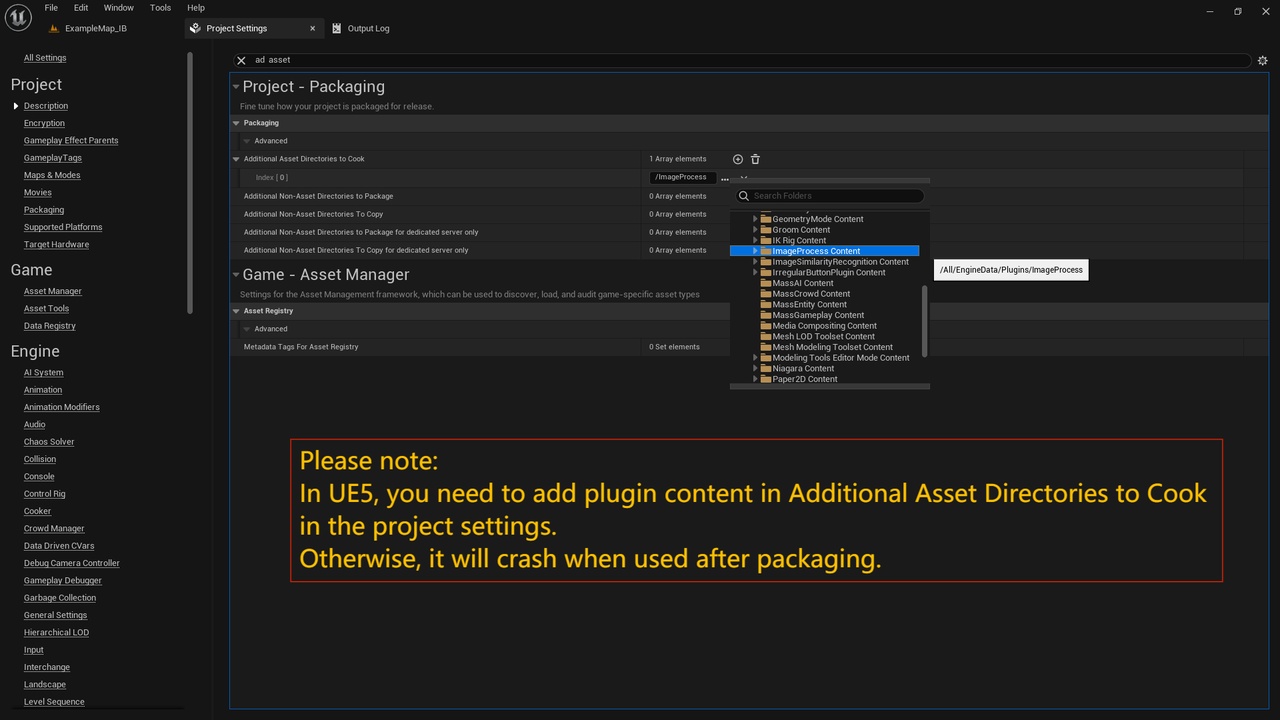The height and width of the screenshot is (720, 1280).
Task: Click the Search Folders input field
Action: (x=829, y=196)
